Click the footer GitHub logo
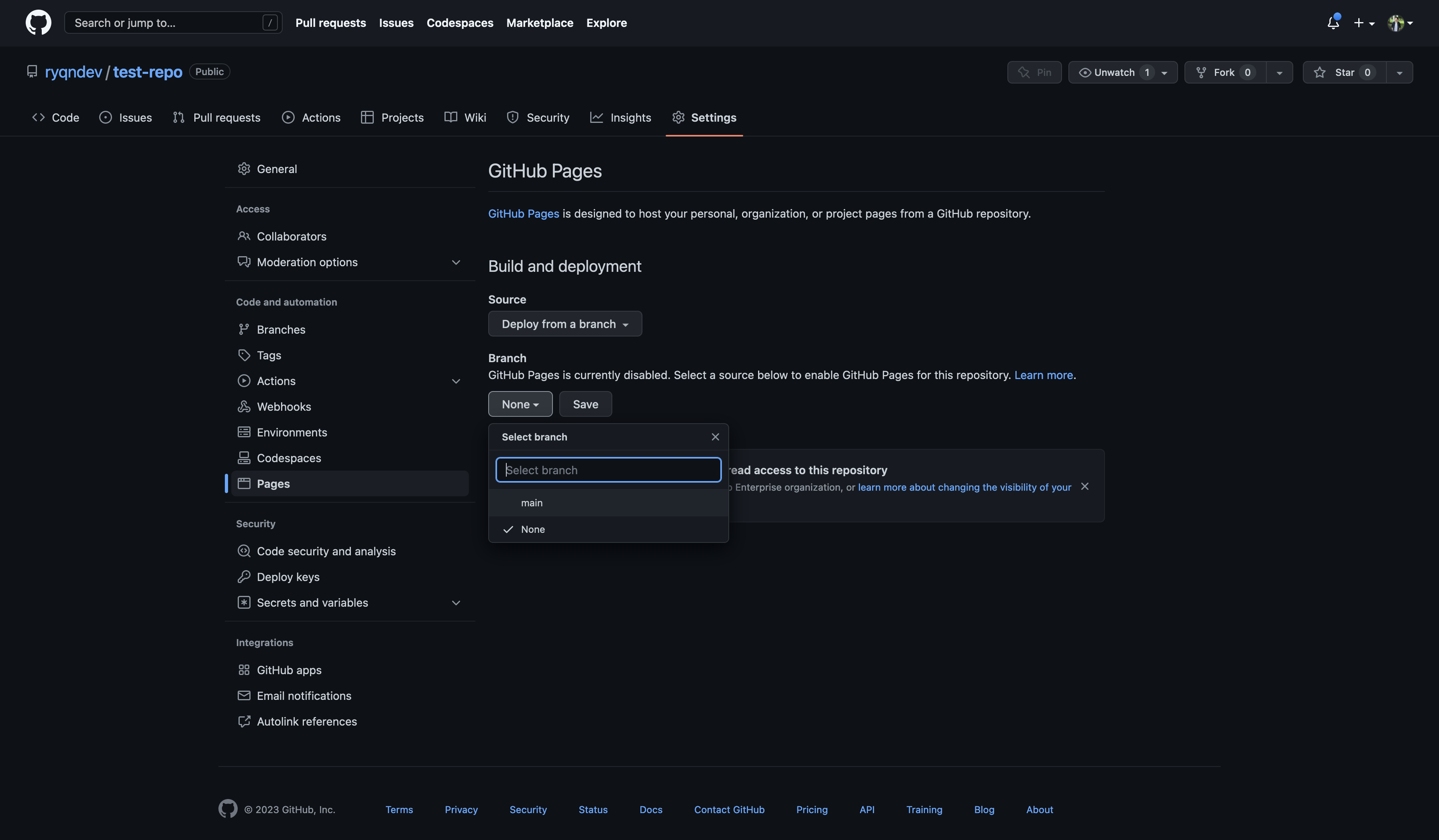This screenshot has height=840, width=1439. pos(228,809)
